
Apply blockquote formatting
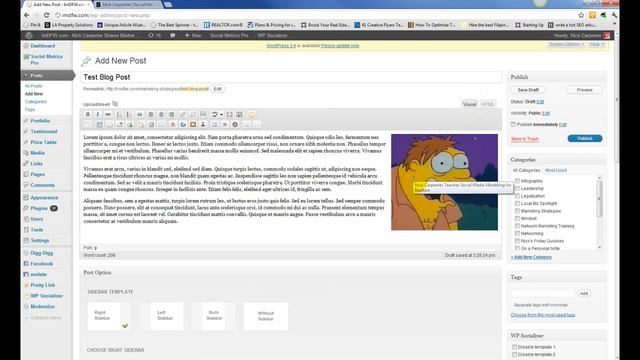[140, 114]
